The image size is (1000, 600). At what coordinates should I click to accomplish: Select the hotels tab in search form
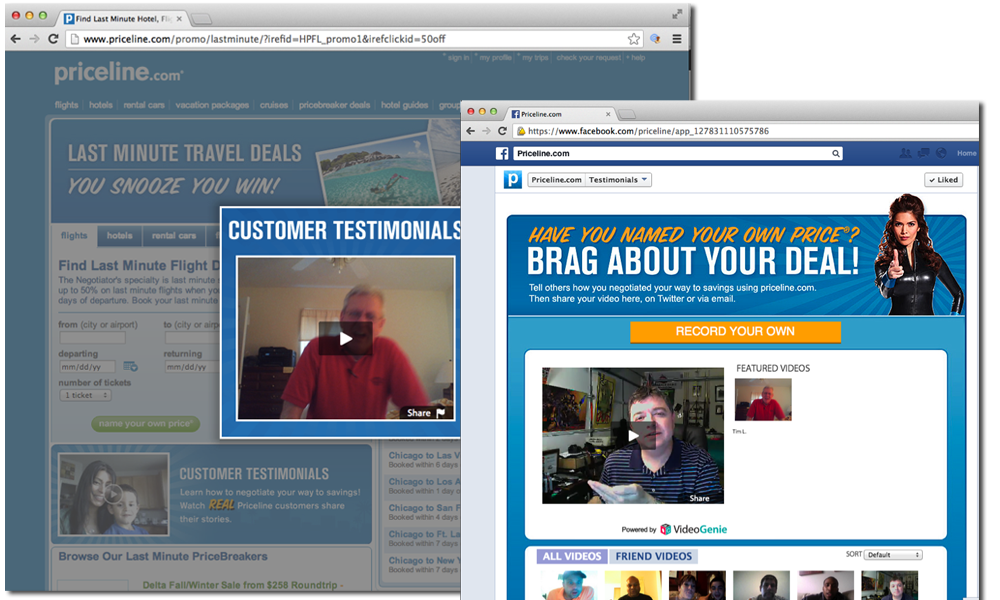(x=120, y=236)
